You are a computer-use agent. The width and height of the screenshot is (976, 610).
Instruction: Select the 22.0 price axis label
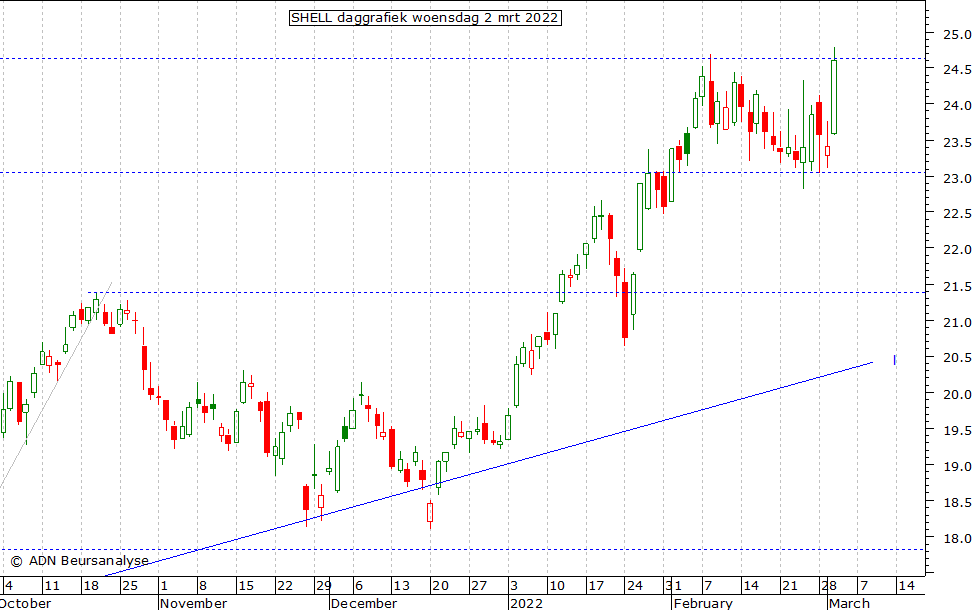pos(957,250)
